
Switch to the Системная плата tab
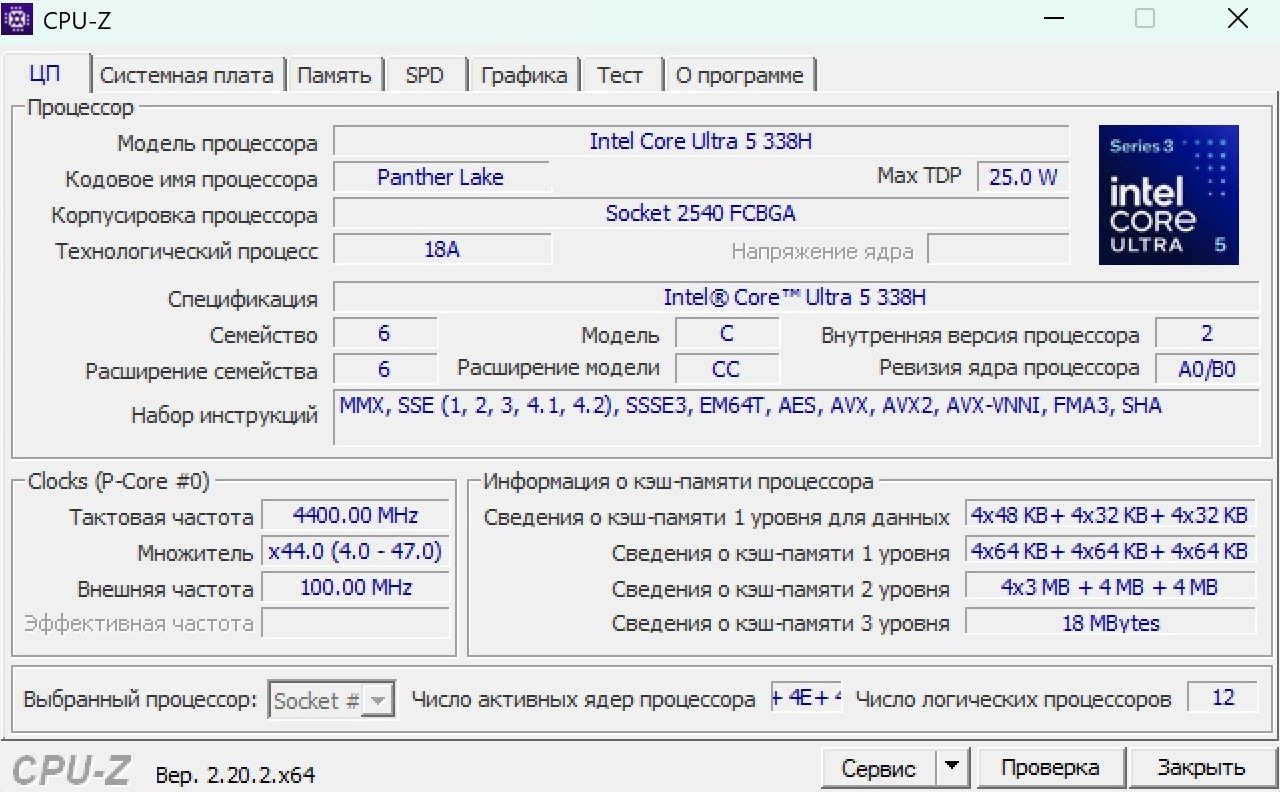[x=187, y=75]
